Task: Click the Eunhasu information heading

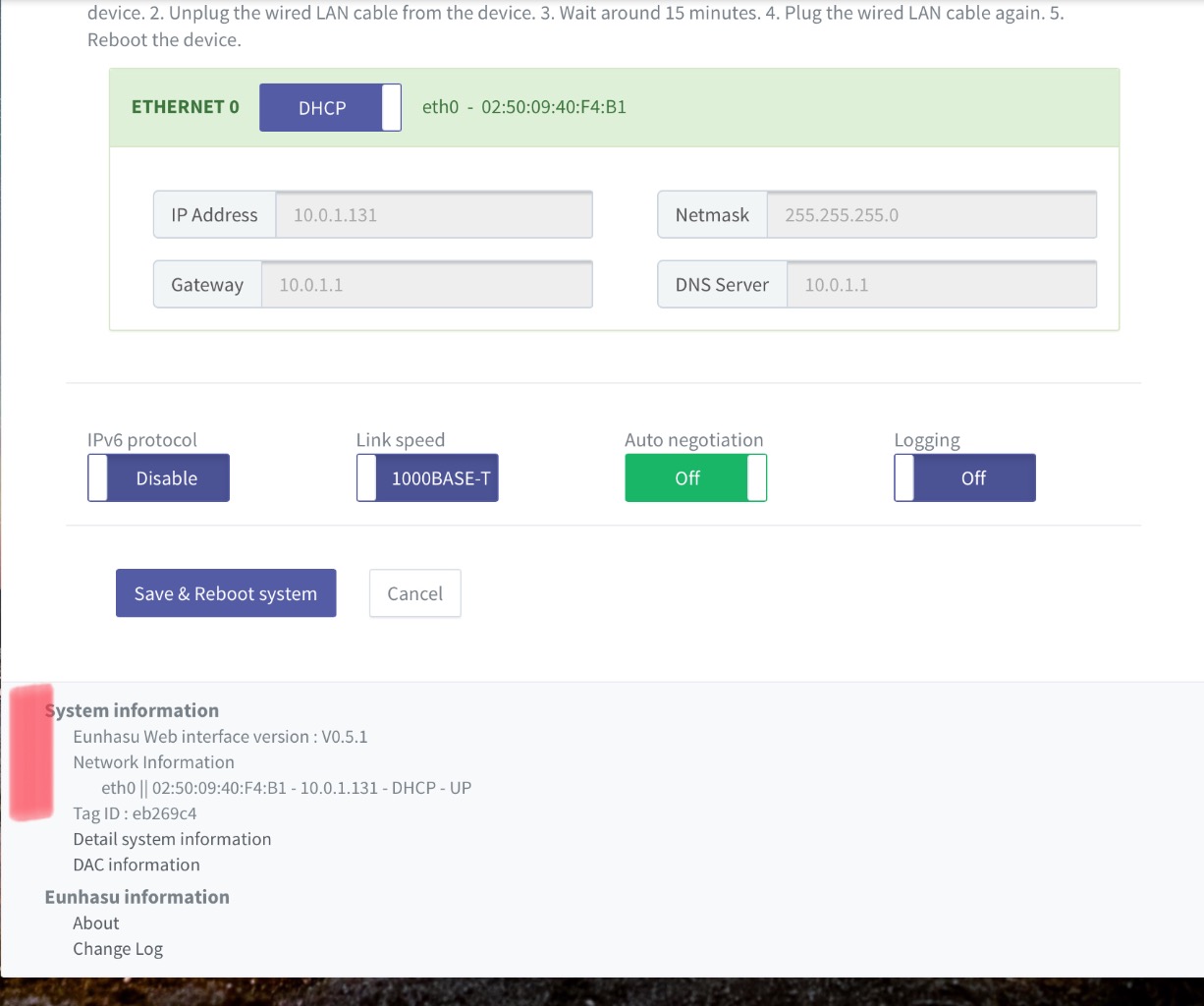Action: tap(137, 897)
